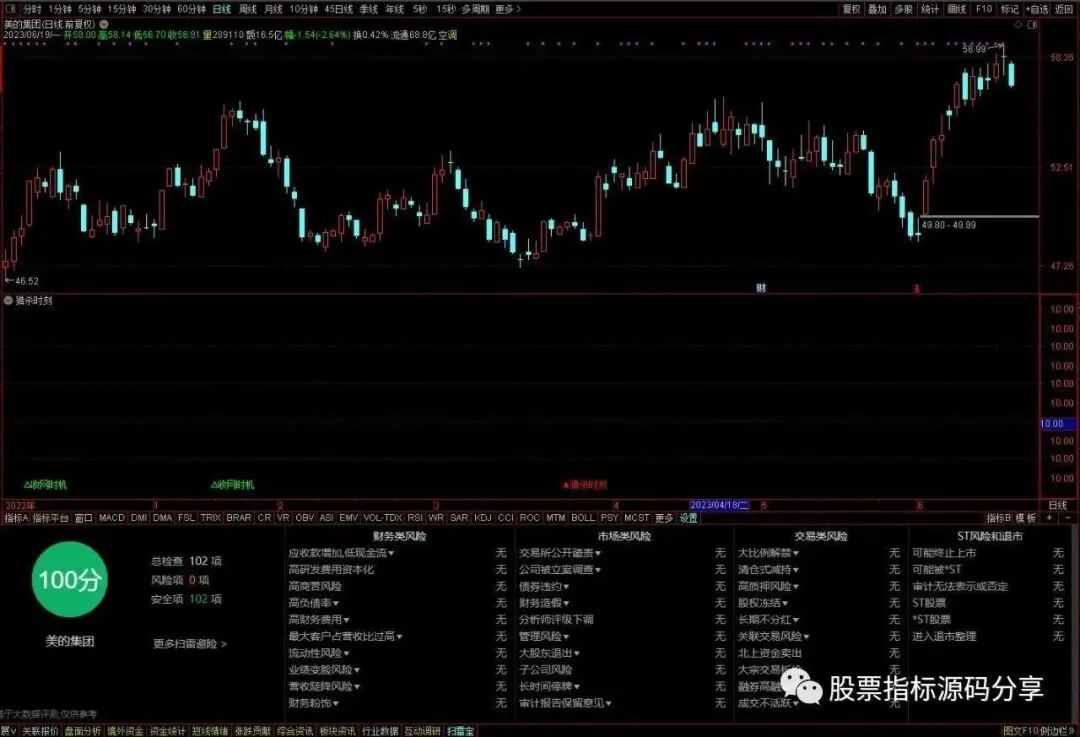Click the 收网时机 signal marker near 2022年

[45, 484]
